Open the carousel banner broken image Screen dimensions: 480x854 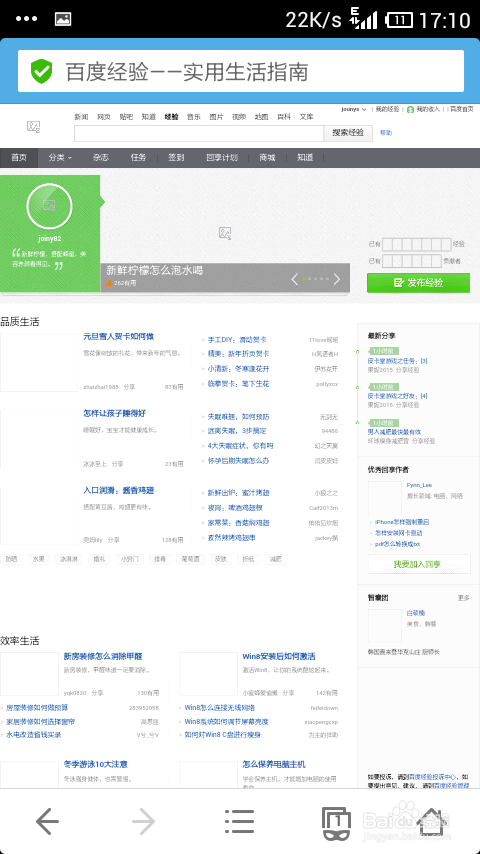click(x=225, y=233)
